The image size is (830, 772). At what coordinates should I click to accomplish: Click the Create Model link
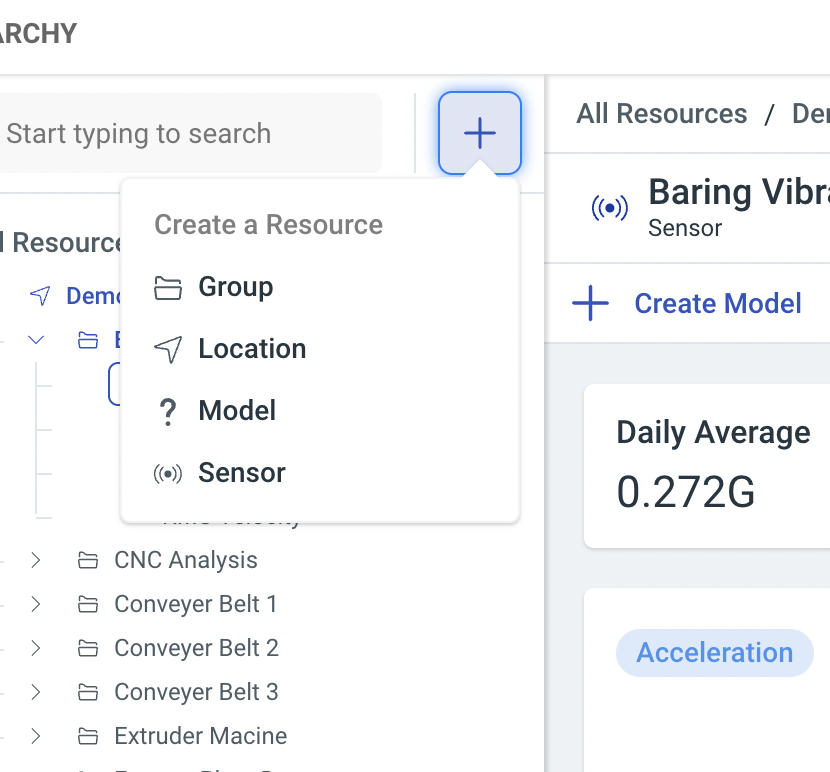718,303
